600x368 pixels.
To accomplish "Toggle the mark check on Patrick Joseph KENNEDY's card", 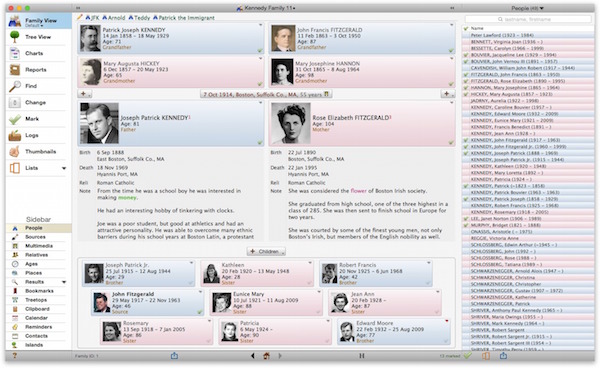I will click(x=260, y=50).
